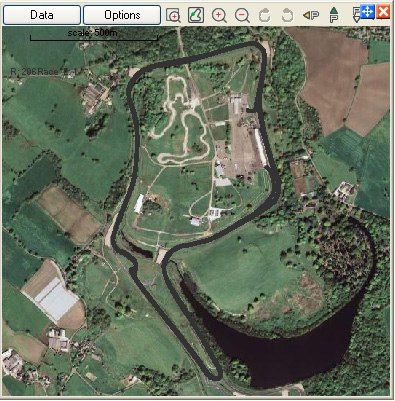Pan the map left with arrow P icon

311,15
